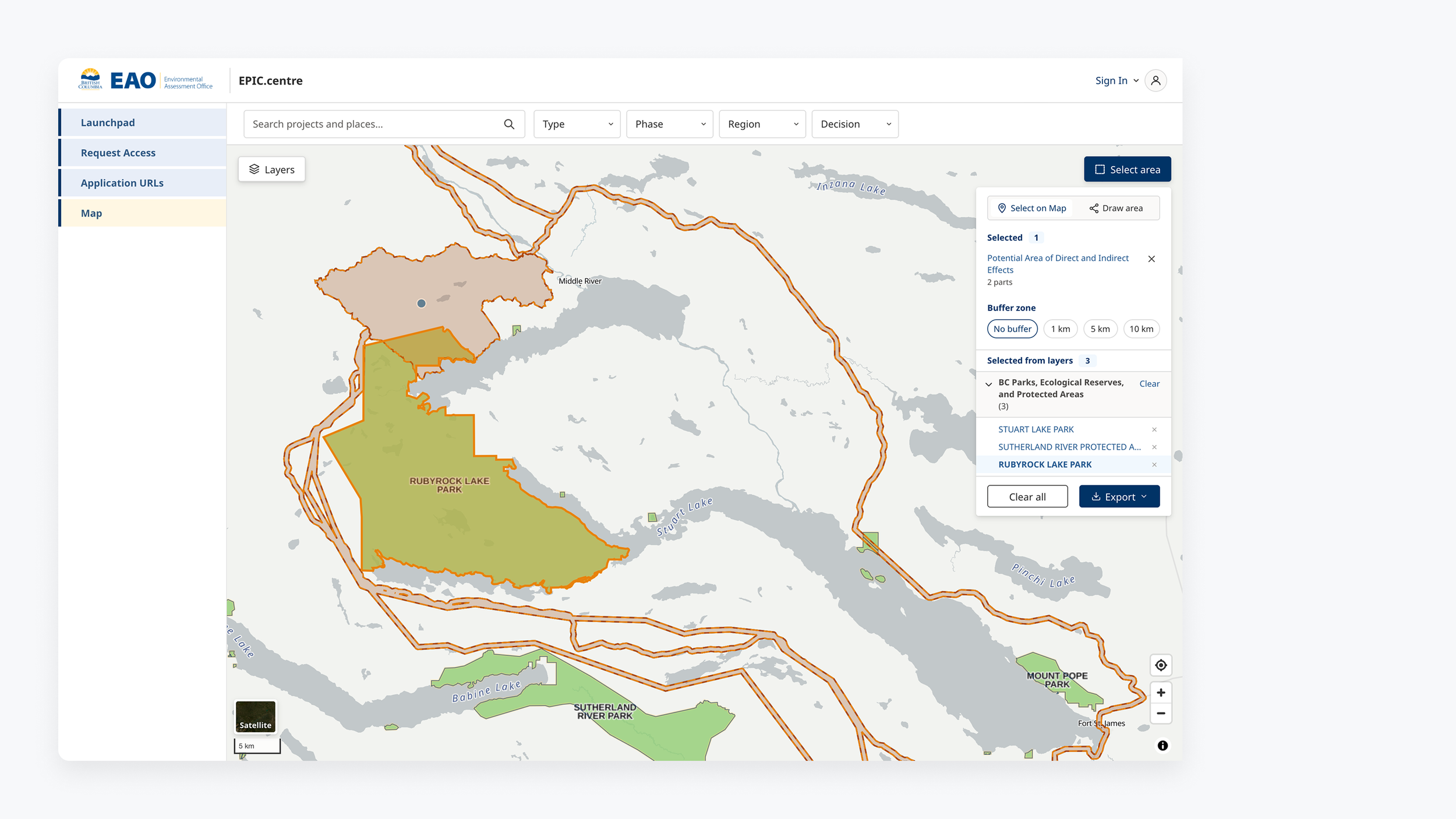Click the Clear all button
The height and width of the screenshot is (819, 1456).
tap(1027, 497)
